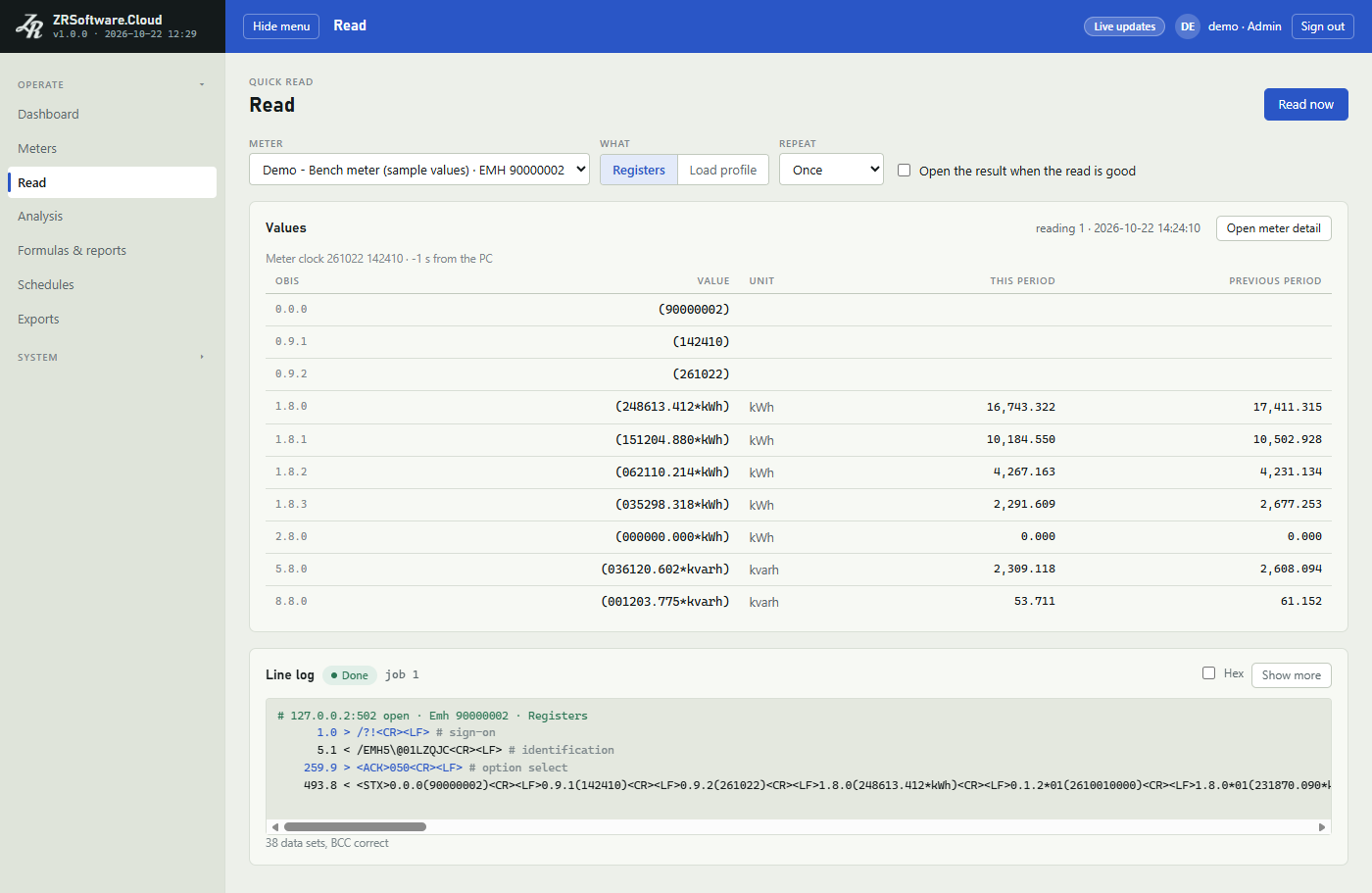Click the right scroll arrow in line log

(1322, 826)
